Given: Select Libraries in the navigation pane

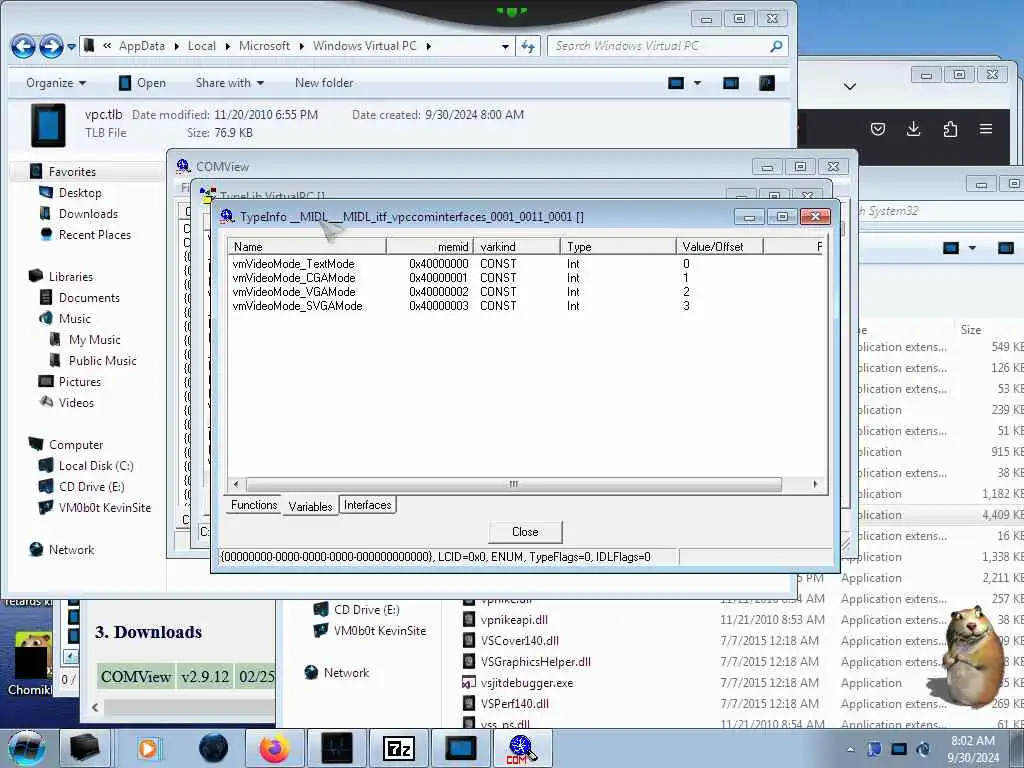Looking at the screenshot, I should coord(71,277).
